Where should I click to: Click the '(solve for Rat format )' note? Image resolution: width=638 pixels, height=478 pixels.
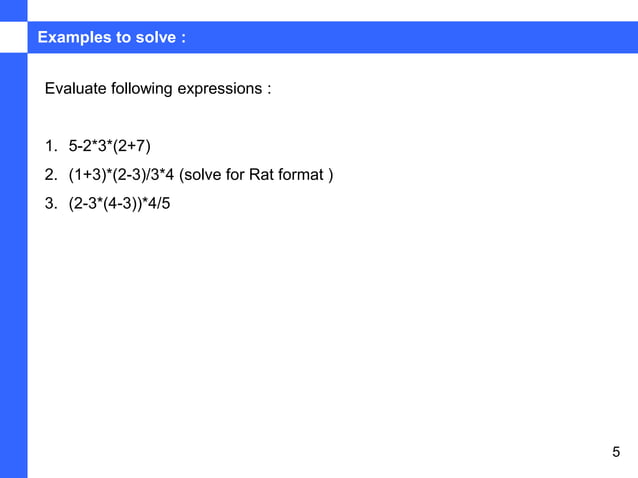(256, 175)
